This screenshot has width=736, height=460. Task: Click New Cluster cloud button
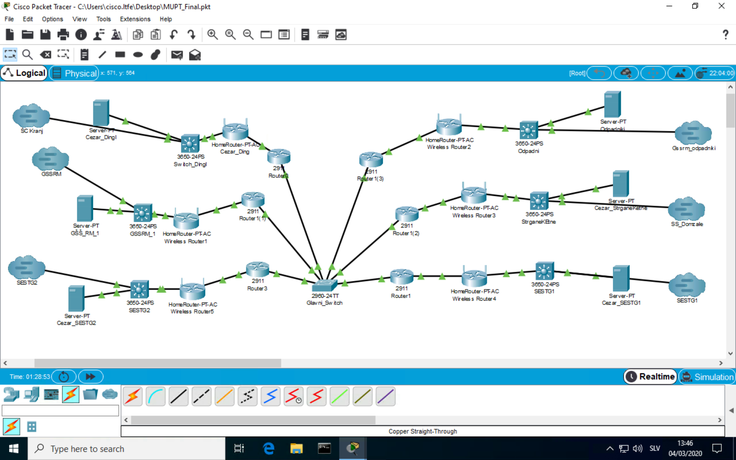(x=626, y=73)
